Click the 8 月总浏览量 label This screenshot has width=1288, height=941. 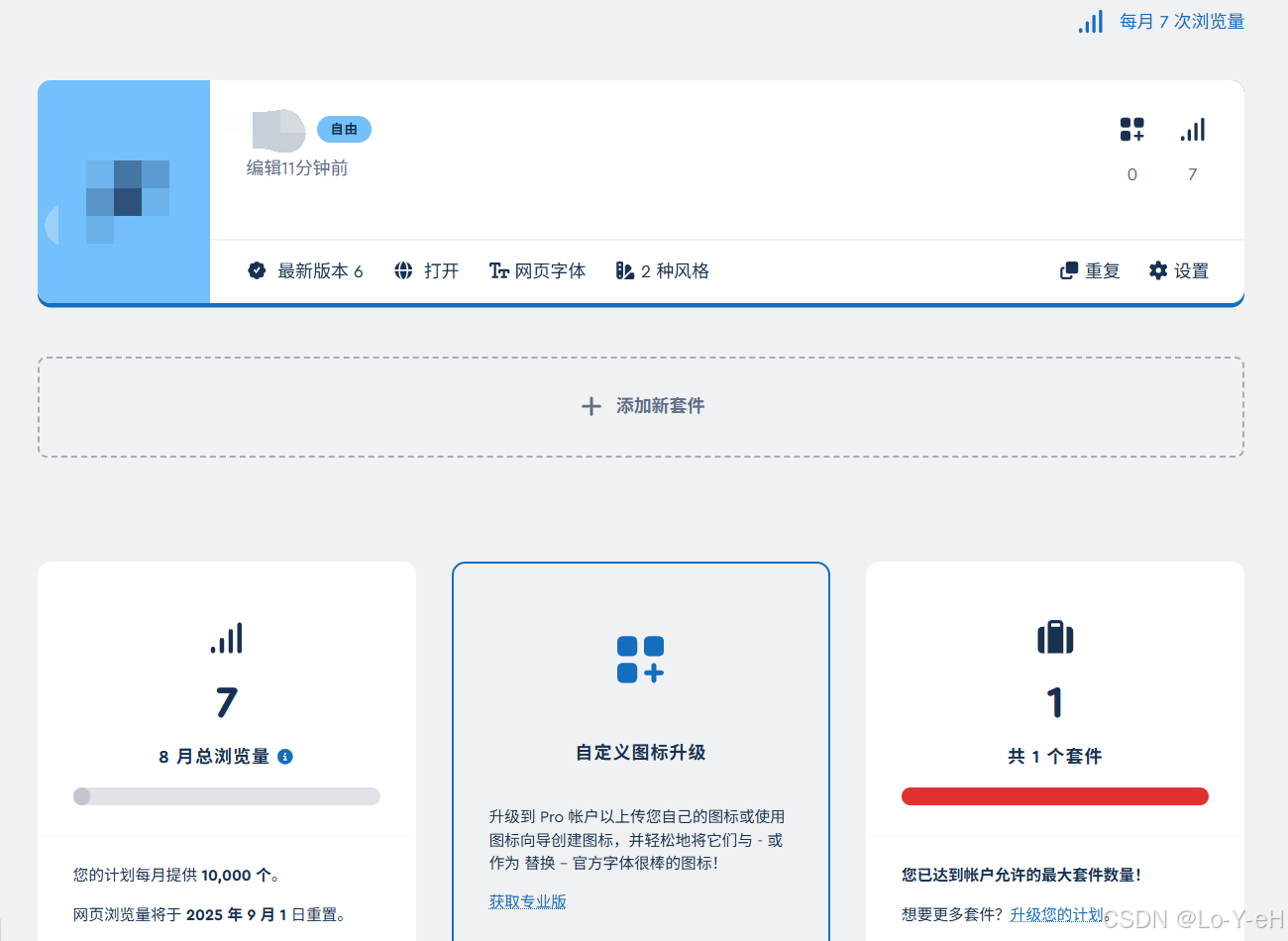click(x=214, y=757)
